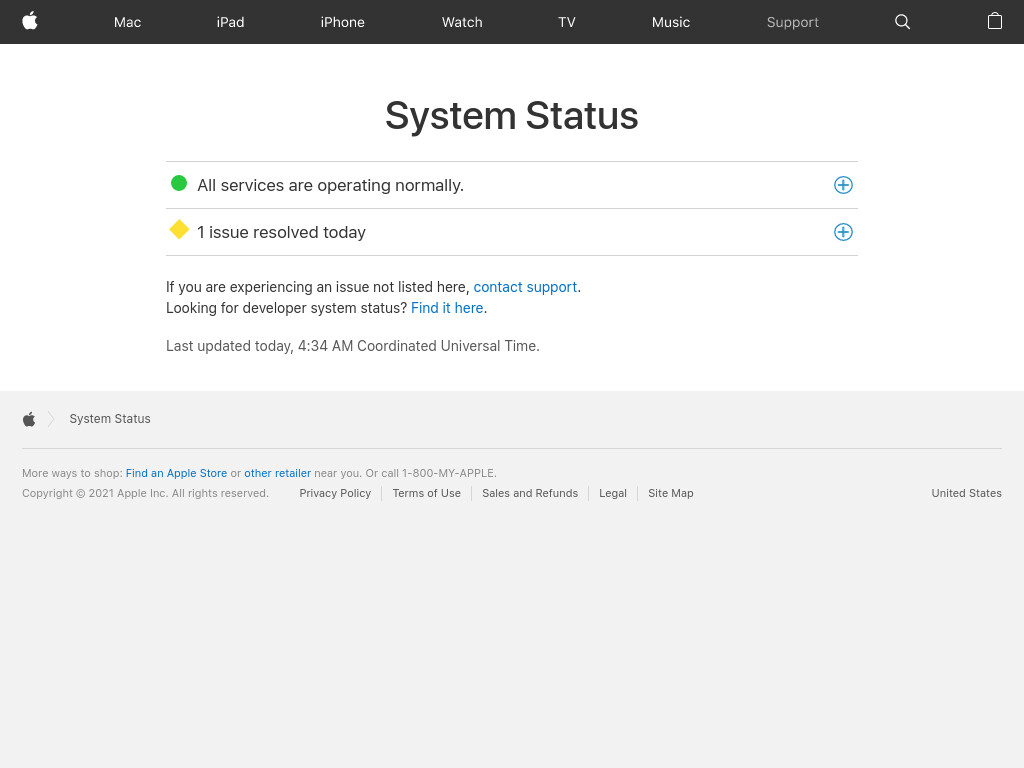Expand the 'All services are operating normally' row
Viewport: 1024px width, 768px height.
point(843,185)
